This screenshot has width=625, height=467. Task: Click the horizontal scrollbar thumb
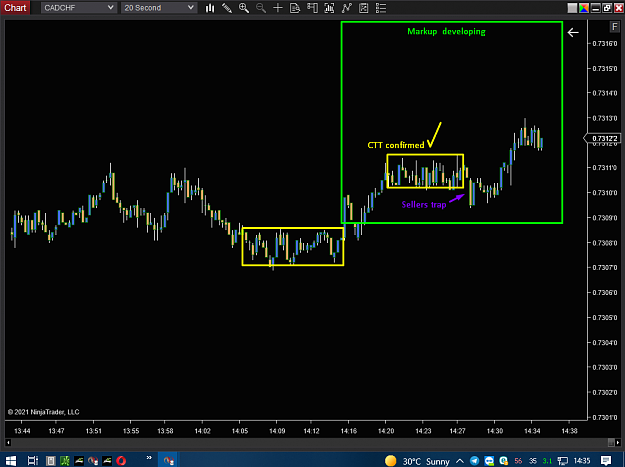coord(611,442)
